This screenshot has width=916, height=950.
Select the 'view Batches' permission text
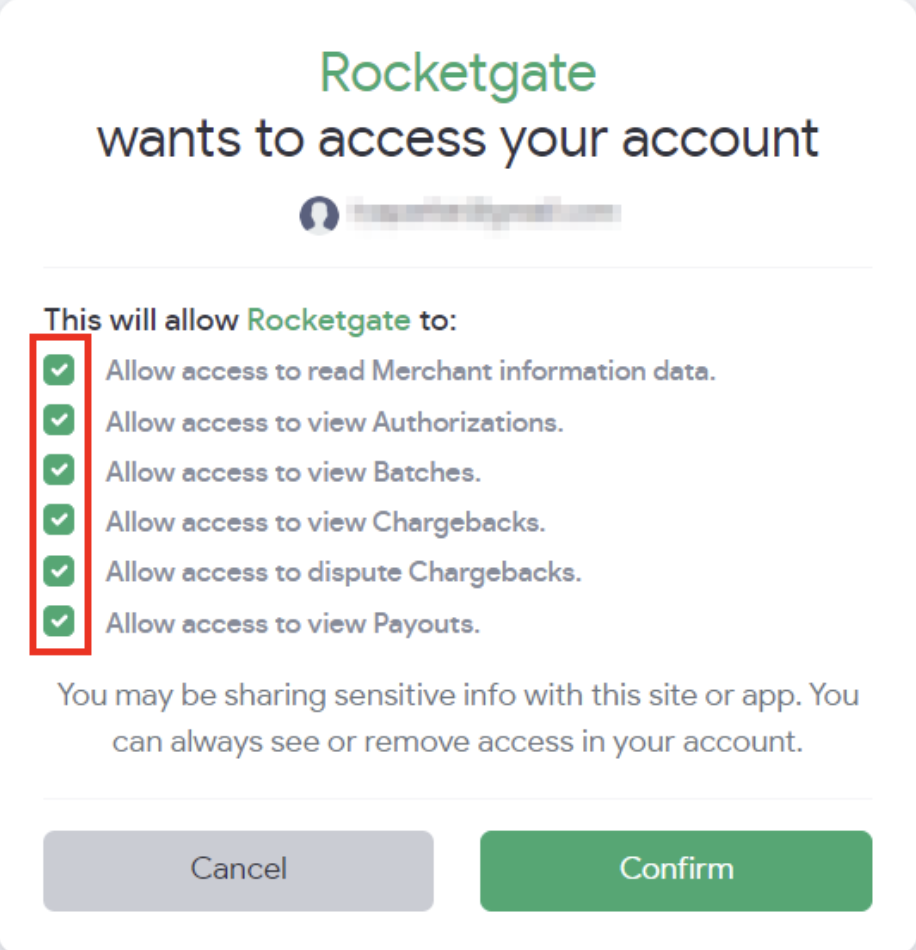click(x=293, y=472)
